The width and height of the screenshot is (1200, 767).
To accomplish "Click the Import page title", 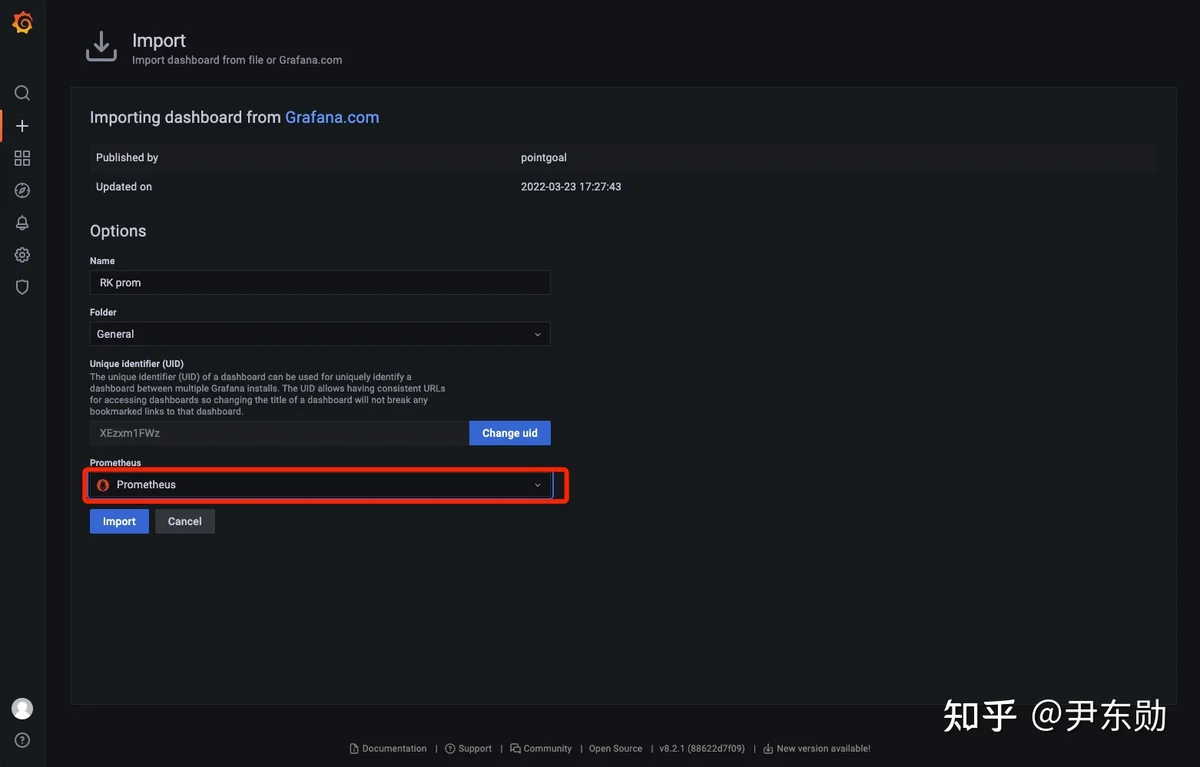I will coord(159,40).
